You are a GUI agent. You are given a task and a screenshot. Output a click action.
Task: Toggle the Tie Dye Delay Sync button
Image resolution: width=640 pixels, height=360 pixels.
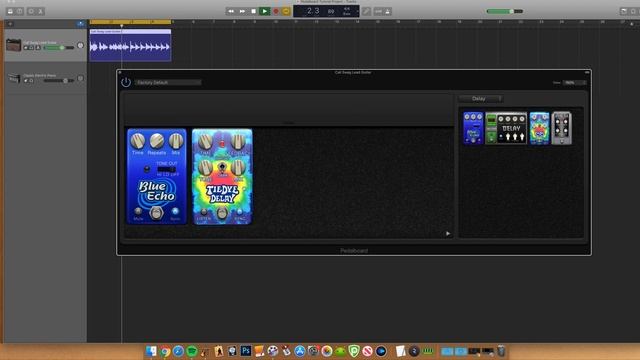(240, 212)
